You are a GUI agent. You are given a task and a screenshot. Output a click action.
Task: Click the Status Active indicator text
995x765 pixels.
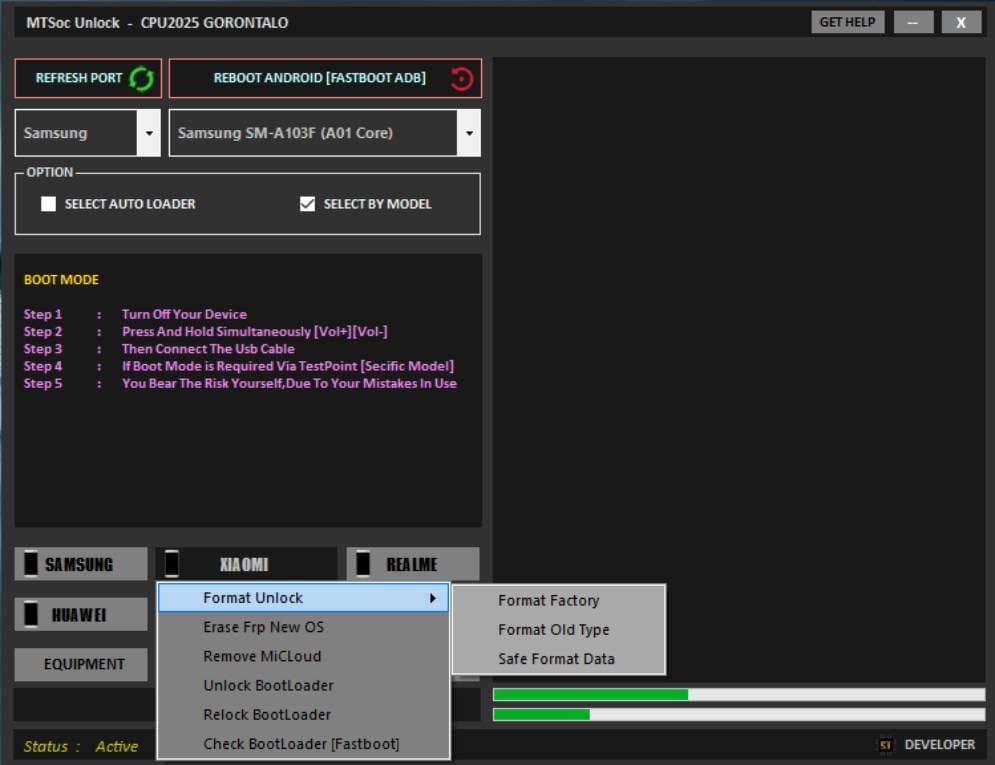80,746
